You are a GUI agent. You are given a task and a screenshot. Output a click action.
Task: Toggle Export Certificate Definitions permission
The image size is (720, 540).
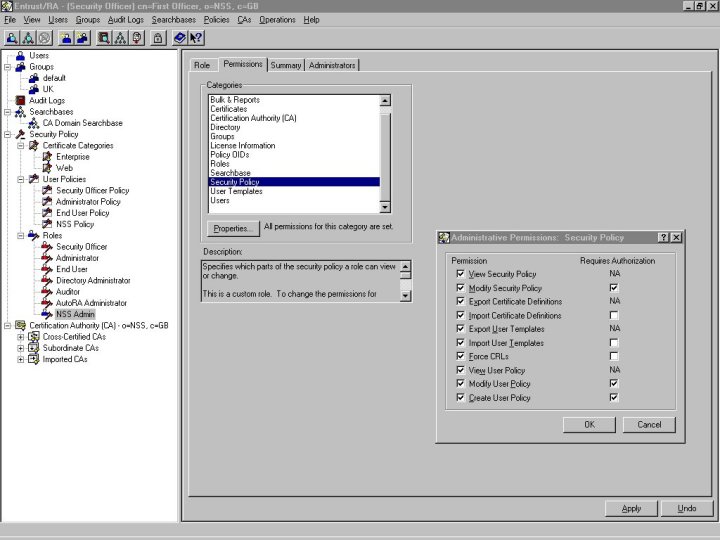[x=461, y=301]
